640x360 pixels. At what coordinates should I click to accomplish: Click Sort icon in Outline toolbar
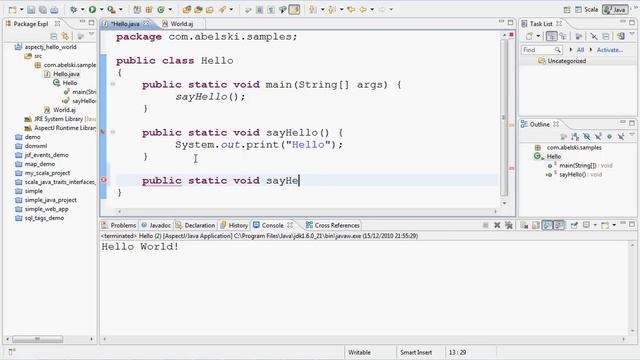[x=575, y=136]
